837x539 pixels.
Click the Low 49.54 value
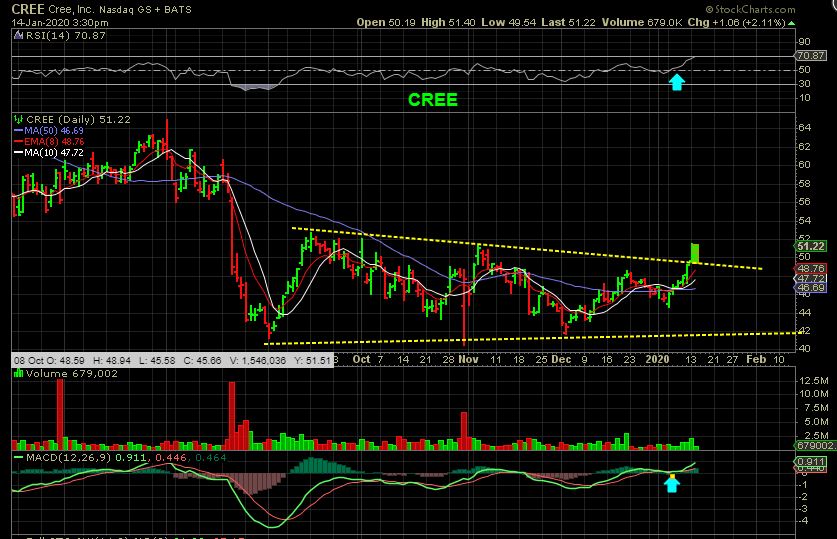(508, 22)
